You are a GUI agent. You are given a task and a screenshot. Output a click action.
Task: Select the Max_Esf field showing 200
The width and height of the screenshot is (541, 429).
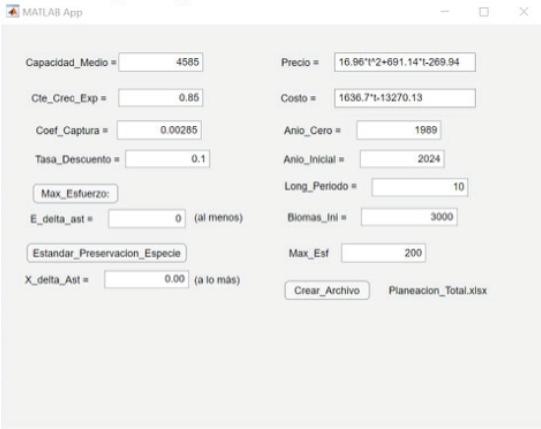click(384, 253)
